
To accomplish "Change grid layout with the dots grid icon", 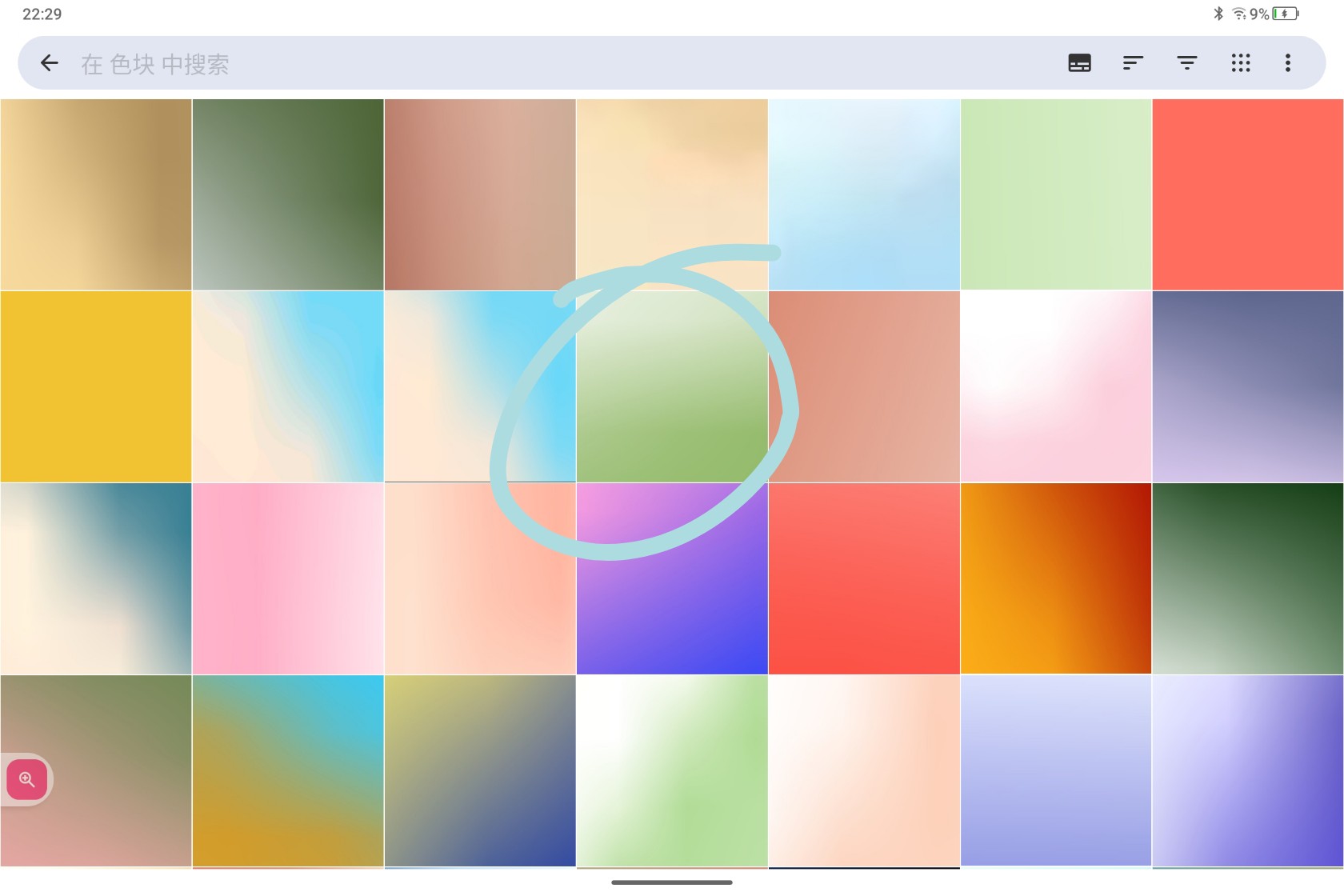I will (1240, 63).
